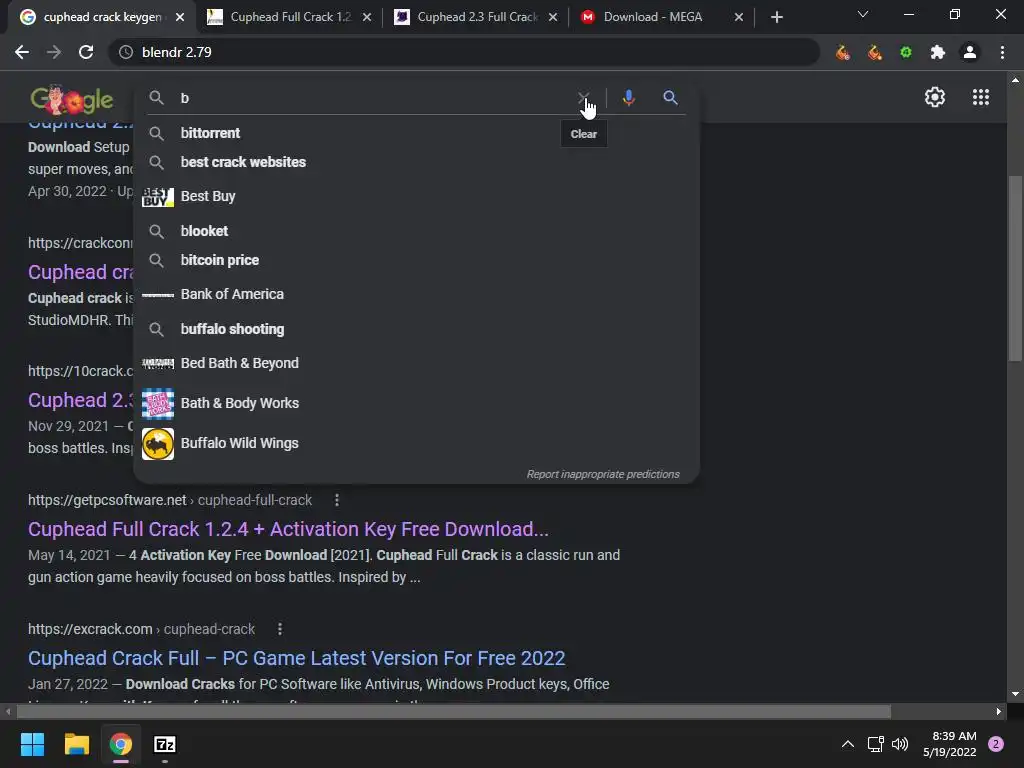This screenshot has width=1024, height=768.
Task: Click the second orange flame extension icon
Action: [x=874, y=52]
